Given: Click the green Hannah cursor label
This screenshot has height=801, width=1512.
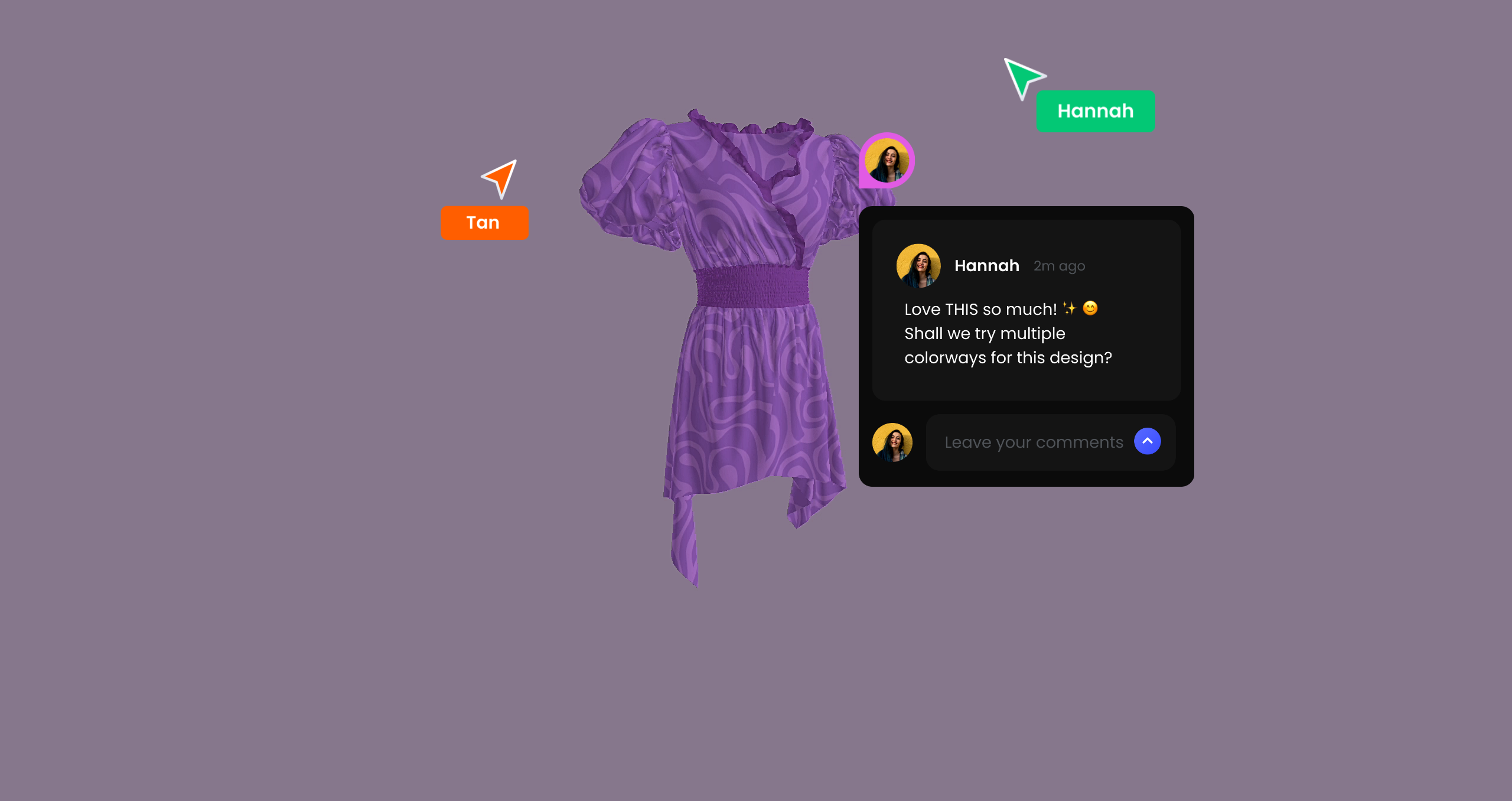Looking at the screenshot, I should pyautogui.click(x=1096, y=111).
